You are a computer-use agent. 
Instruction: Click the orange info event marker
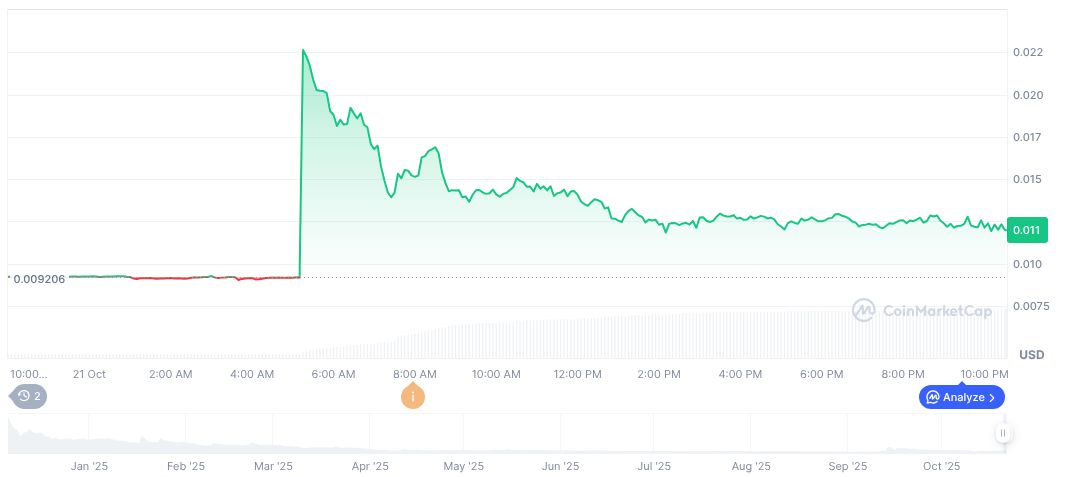[413, 397]
